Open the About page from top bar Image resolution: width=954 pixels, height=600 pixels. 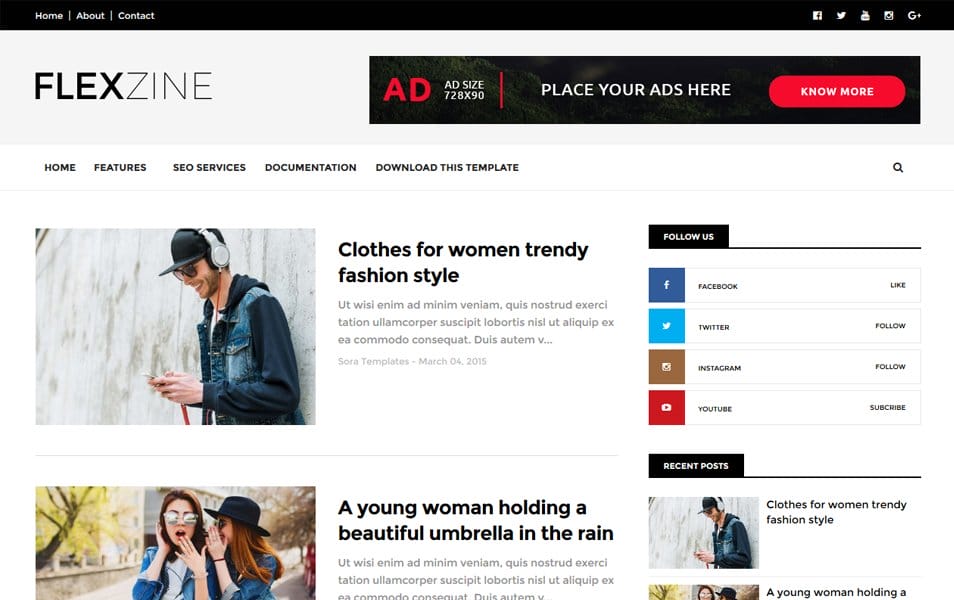(x=90, y=15)
